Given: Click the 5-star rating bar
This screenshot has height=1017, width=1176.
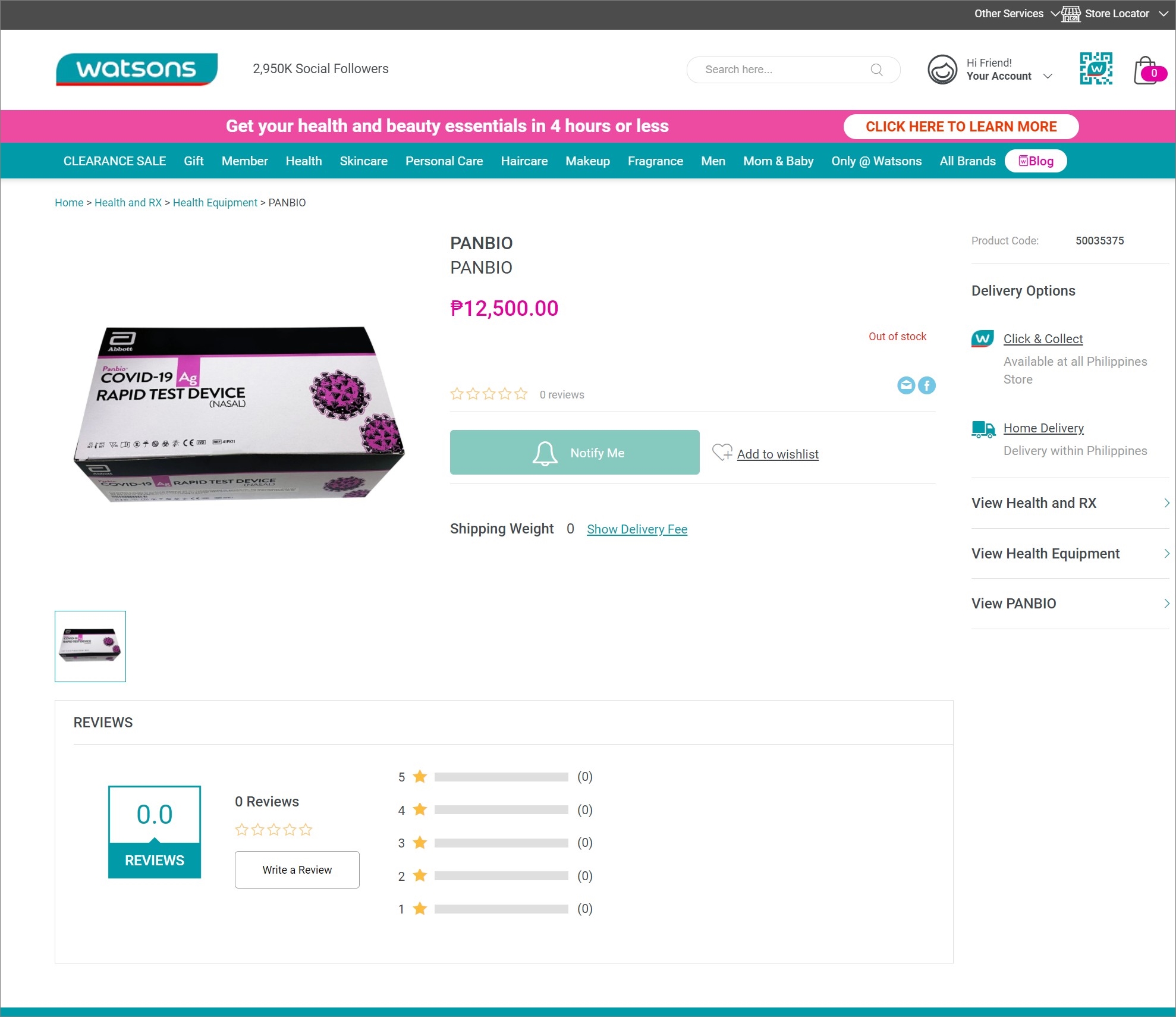Looking at the screenshot, I should tap(501, 777).
